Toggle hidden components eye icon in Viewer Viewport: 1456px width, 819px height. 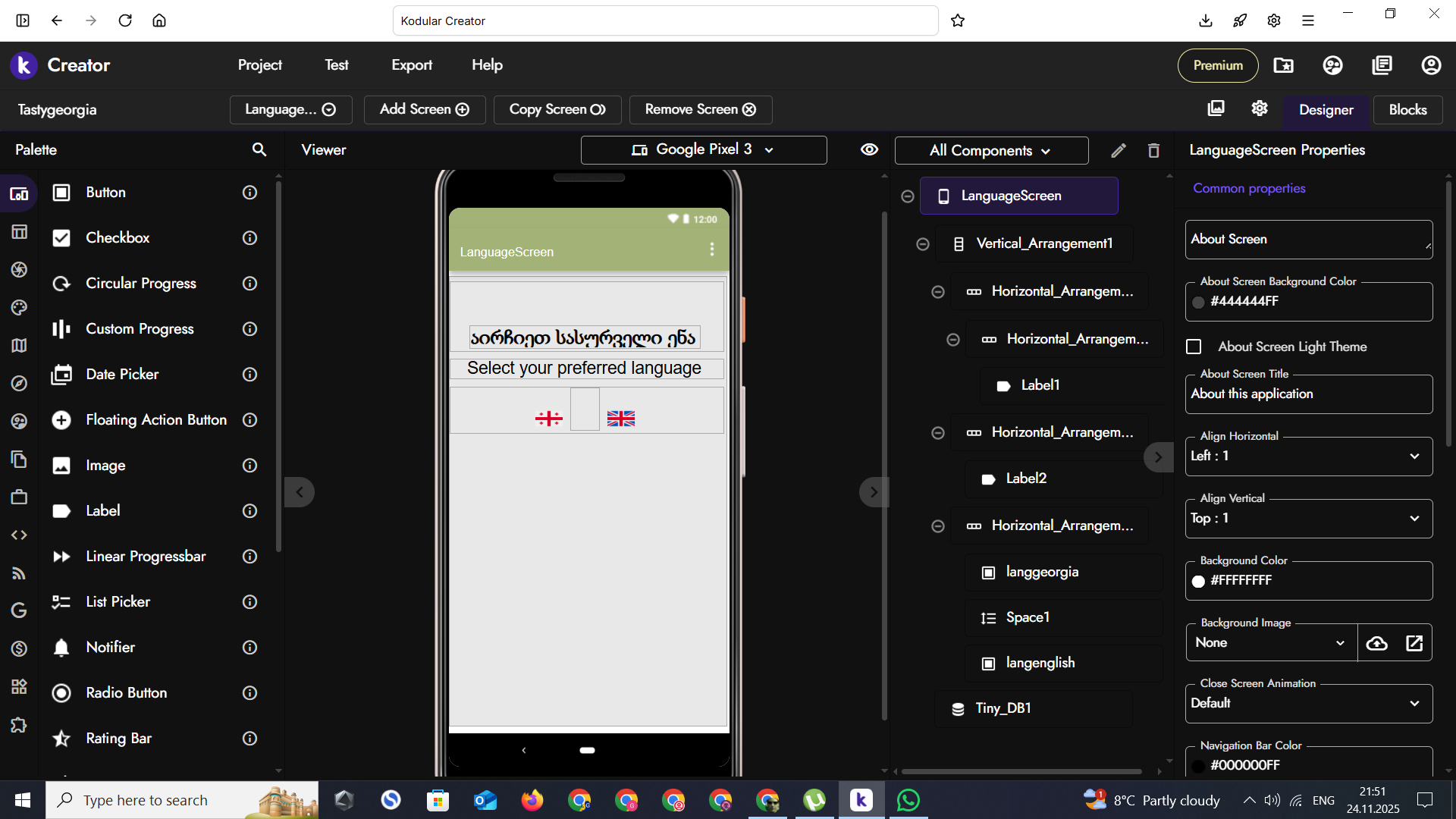[x=869, y=149]
